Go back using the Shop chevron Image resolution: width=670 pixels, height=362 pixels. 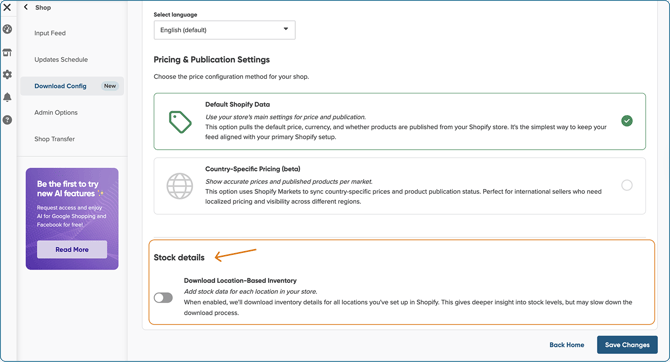click(x=26, y=7)
